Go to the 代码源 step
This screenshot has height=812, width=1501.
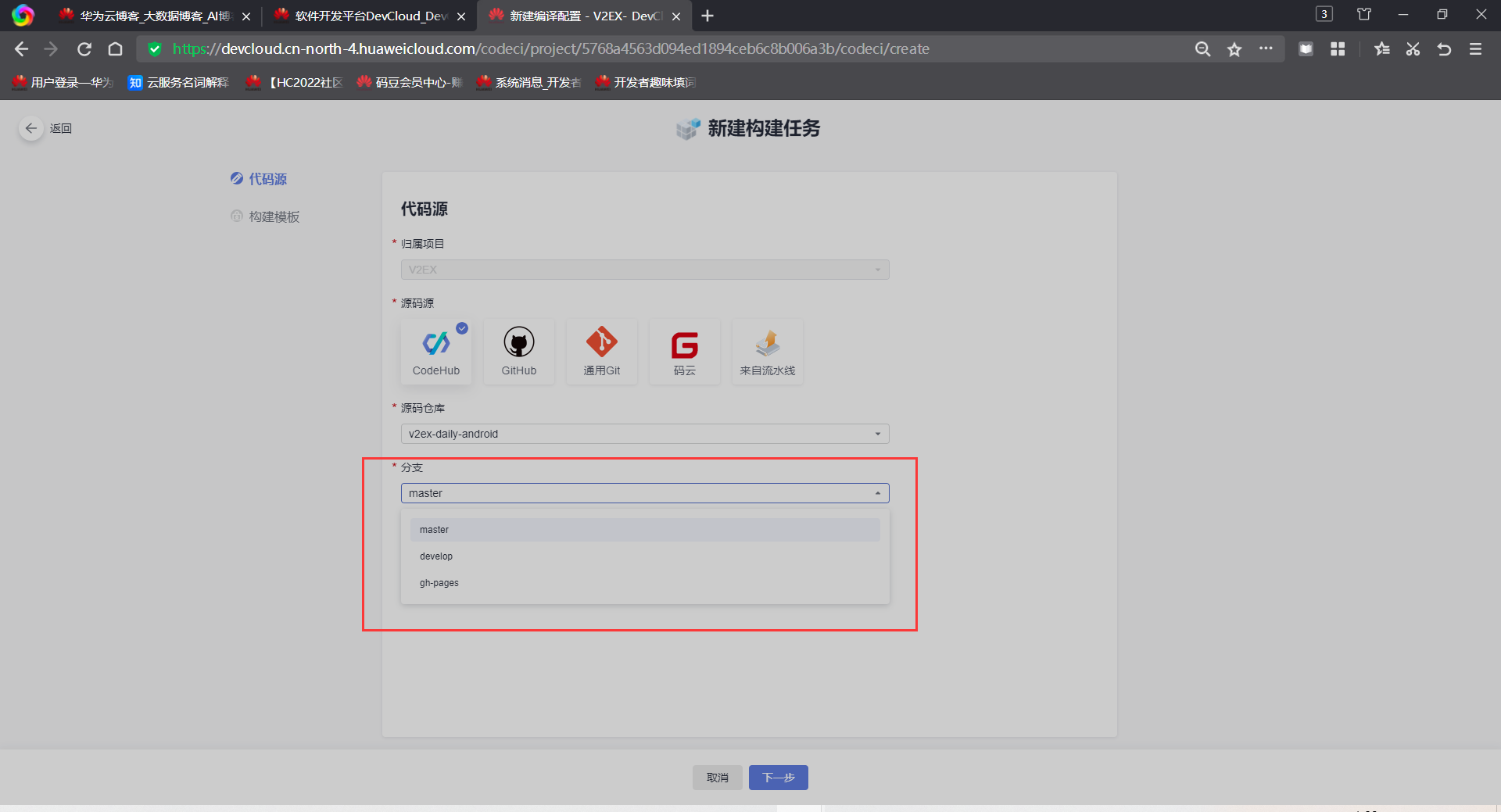tap(259, 179)
